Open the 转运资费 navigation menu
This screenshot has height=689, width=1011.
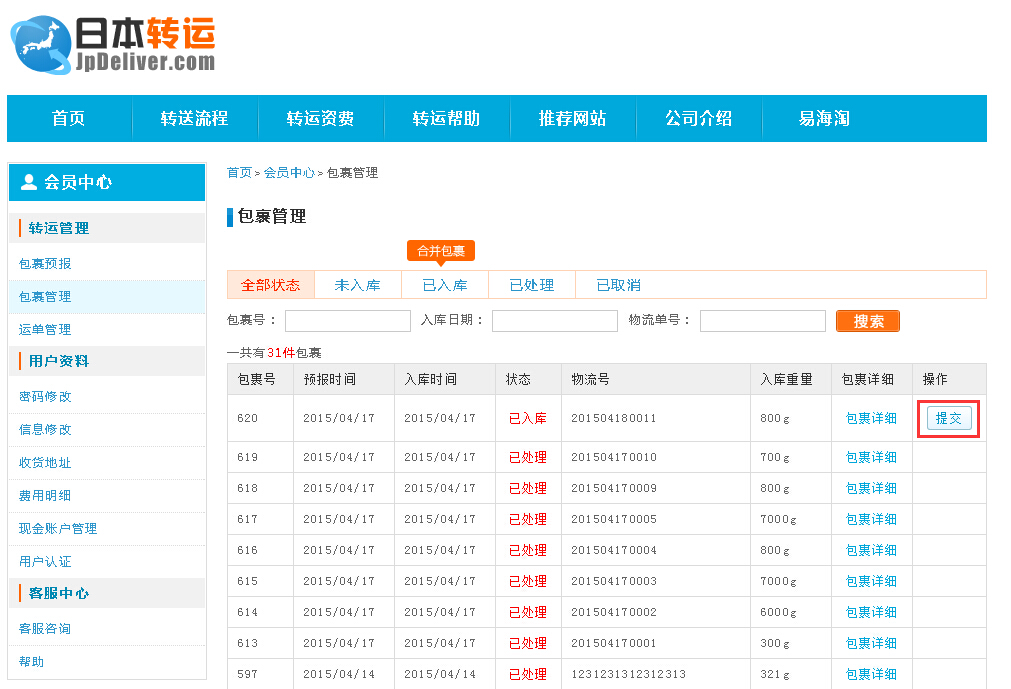[321, 118]
